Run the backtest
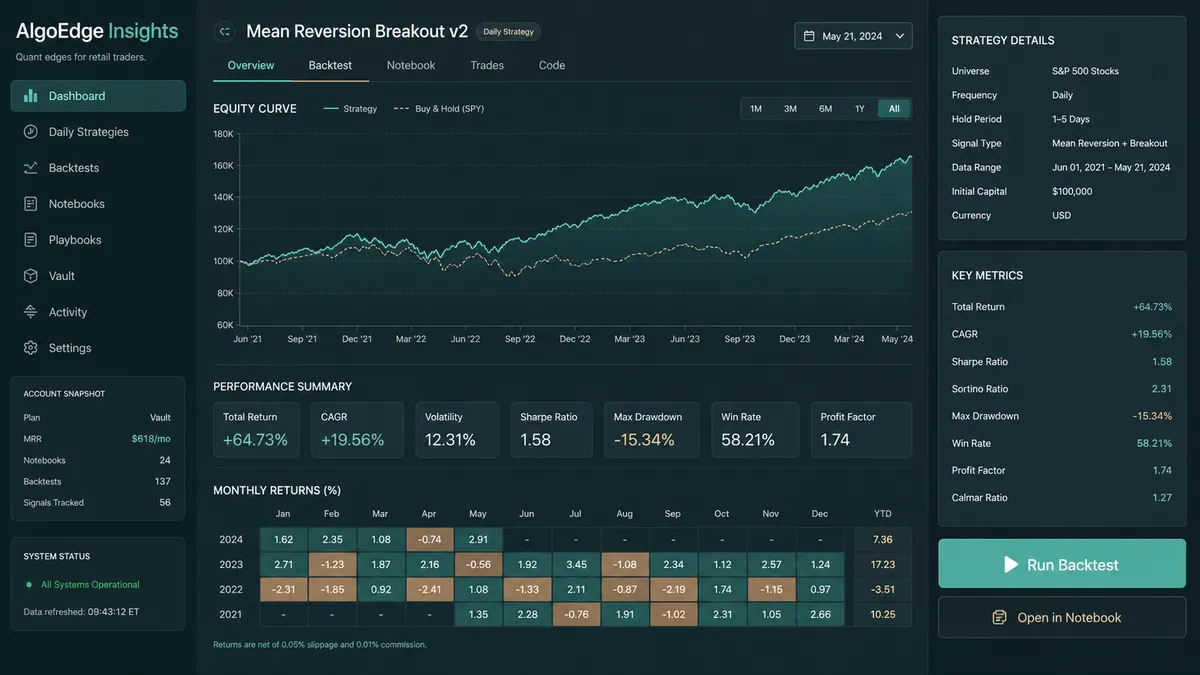This screenshot has height=675, width=1200. click(1062, 564)
